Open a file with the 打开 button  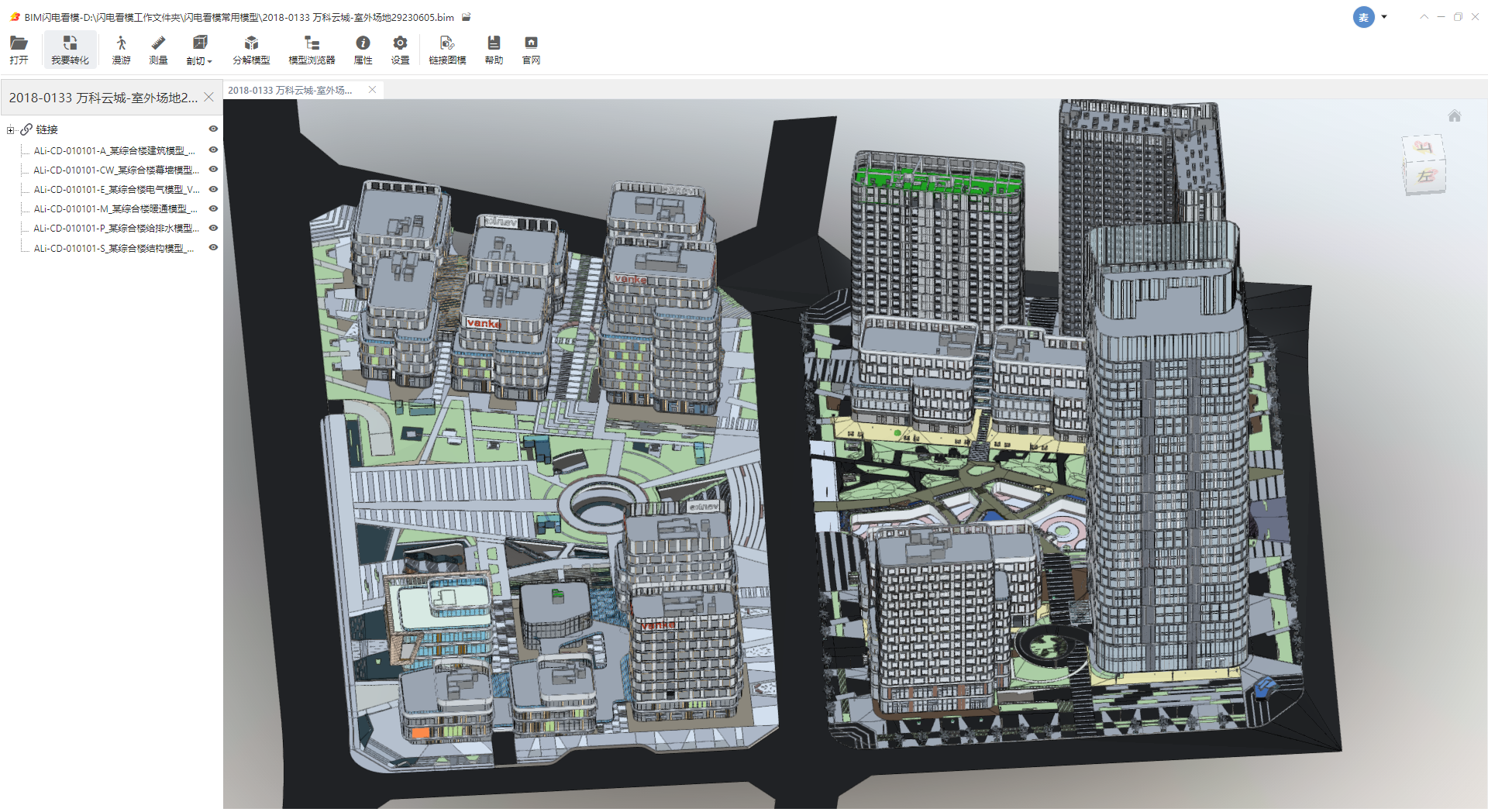[19, 50]
